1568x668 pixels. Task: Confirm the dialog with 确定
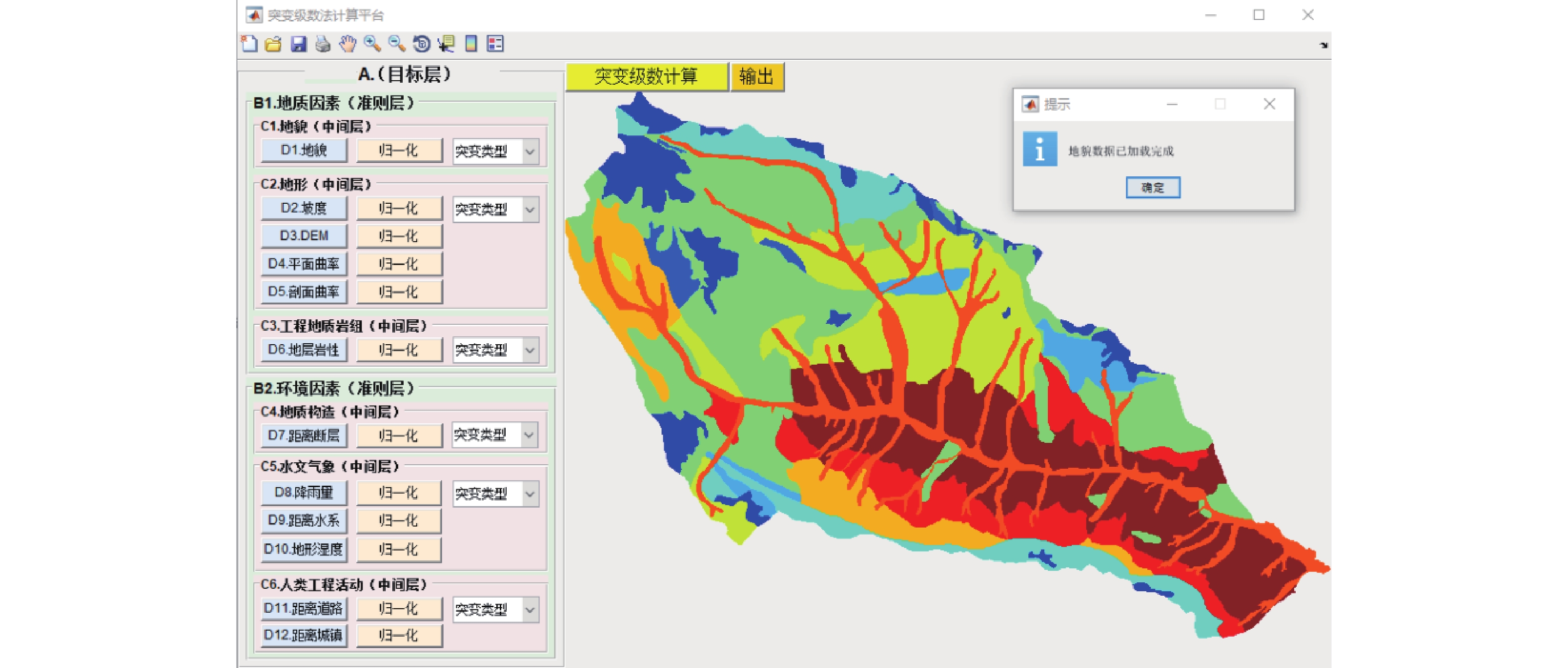tap(1152, 188)
